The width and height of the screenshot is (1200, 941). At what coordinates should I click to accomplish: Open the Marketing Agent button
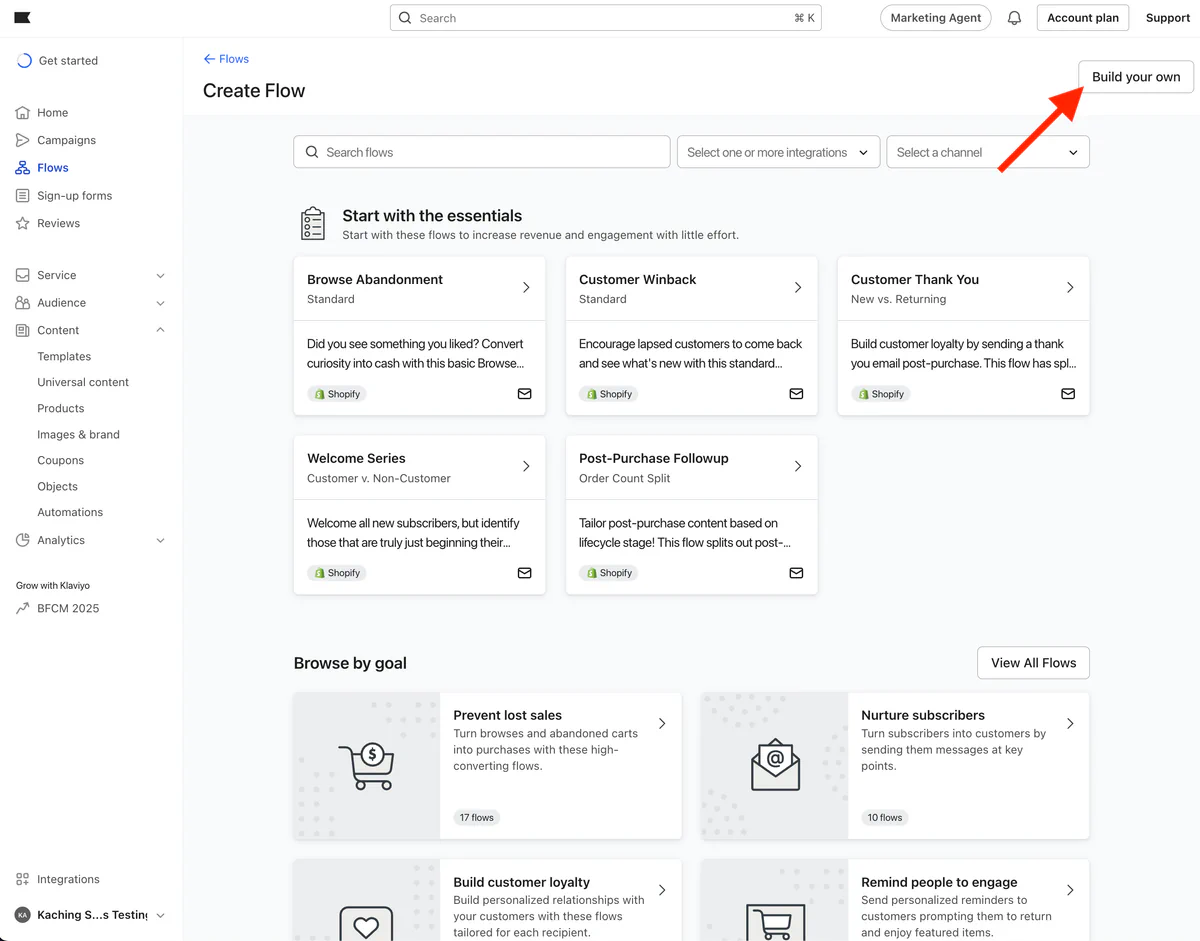click(x=936, y=18)
